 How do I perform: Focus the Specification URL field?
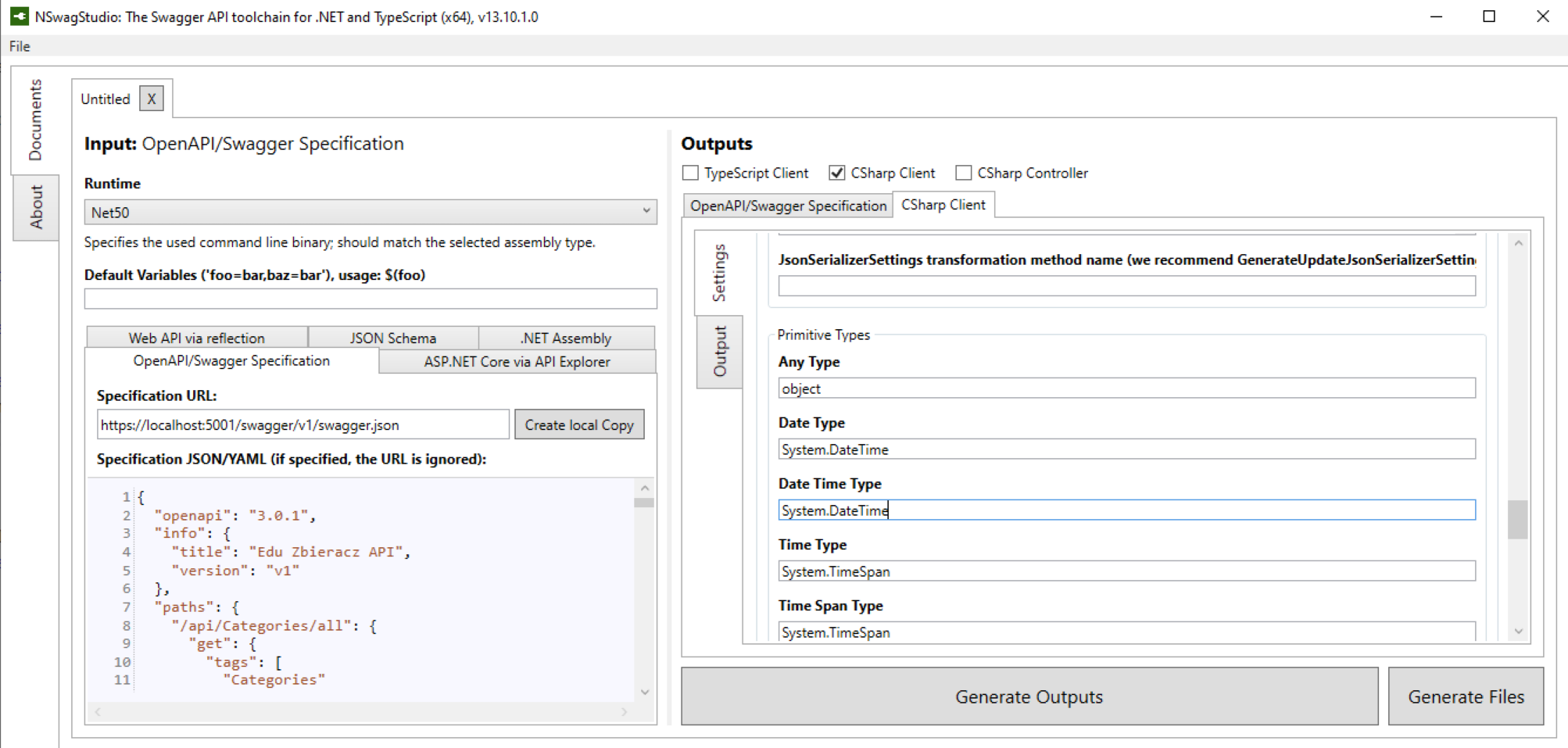[303, 424]
